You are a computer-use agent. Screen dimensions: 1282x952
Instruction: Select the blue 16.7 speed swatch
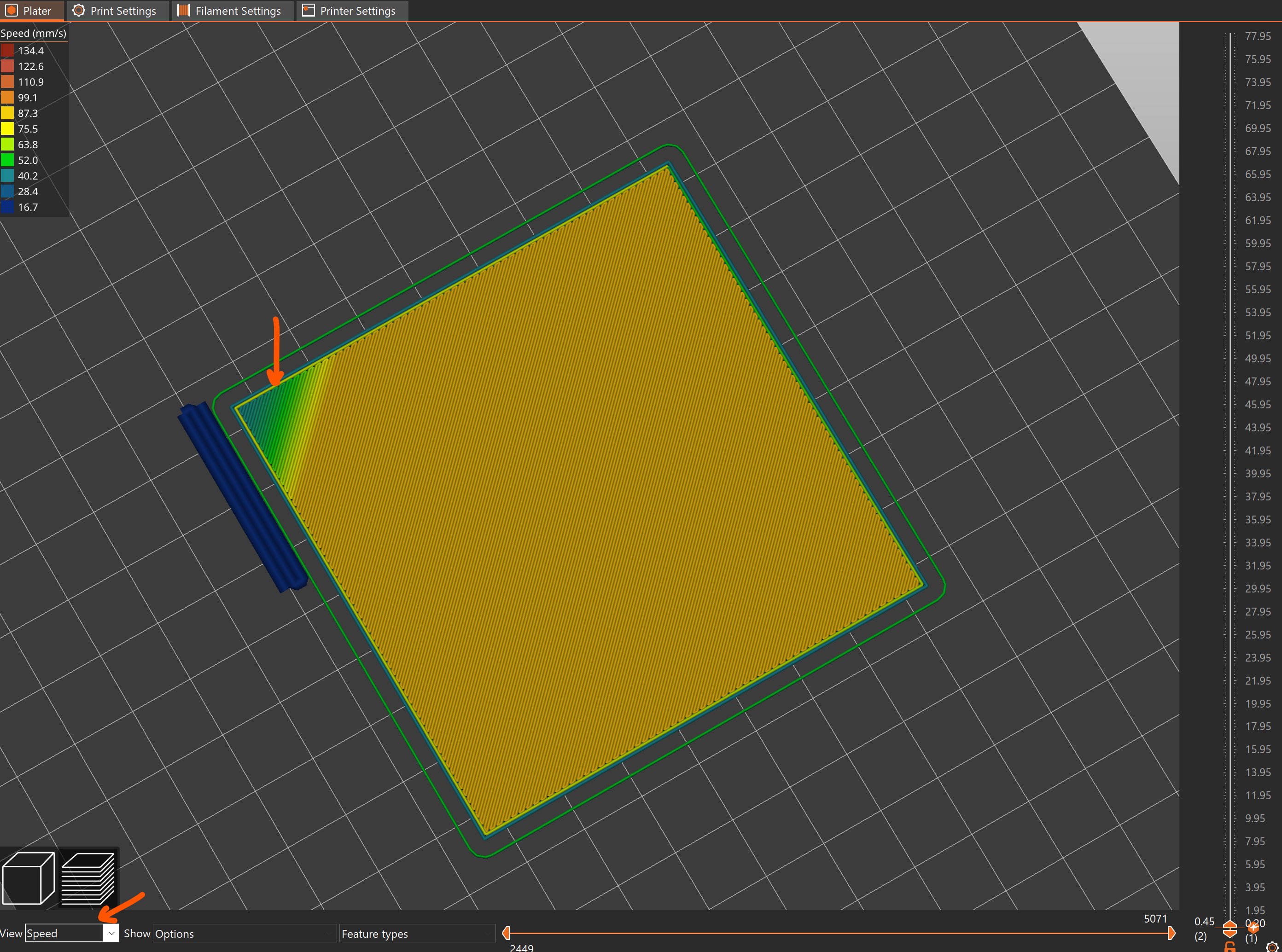(x=8, y=208)
